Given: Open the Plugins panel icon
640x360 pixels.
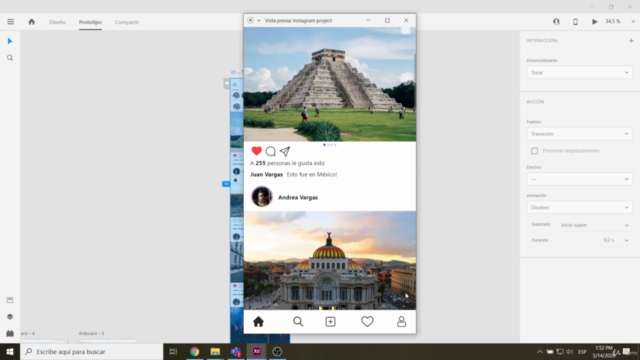Looking at the screenshot, I should 10,333.
